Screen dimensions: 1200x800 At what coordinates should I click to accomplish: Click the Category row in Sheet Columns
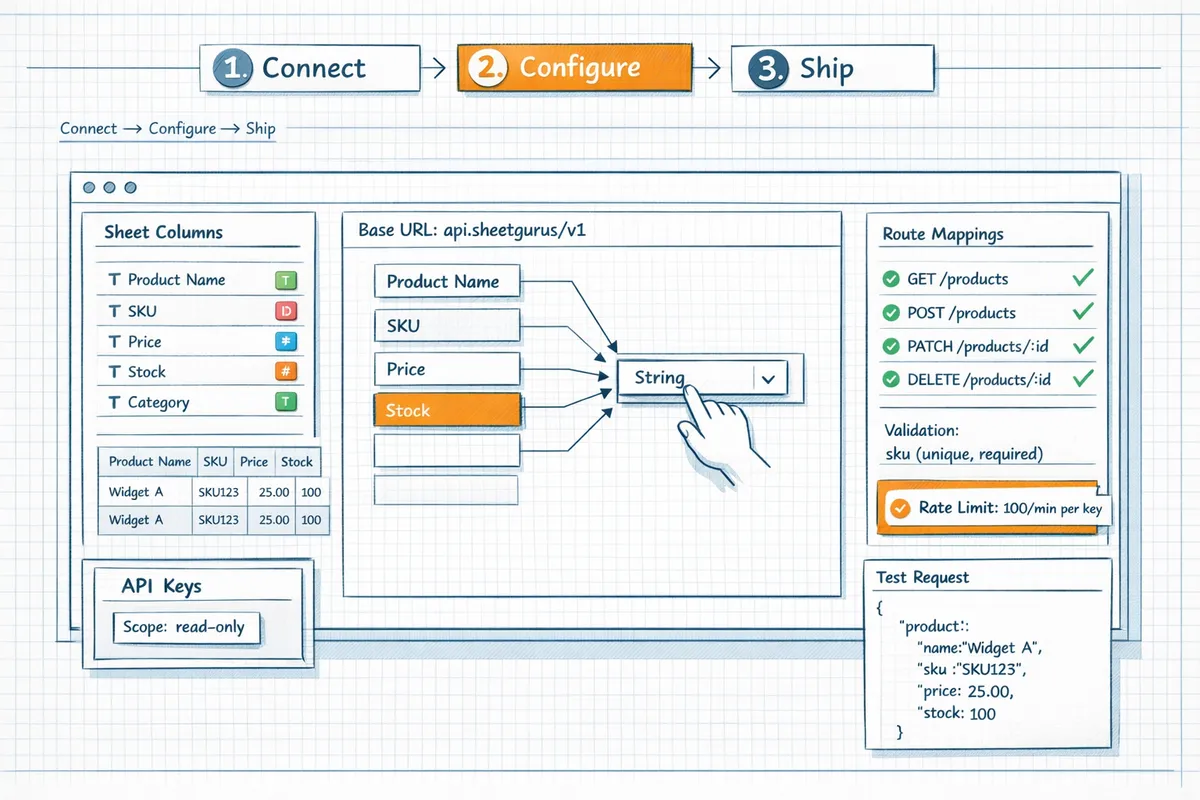pos(201,403)
